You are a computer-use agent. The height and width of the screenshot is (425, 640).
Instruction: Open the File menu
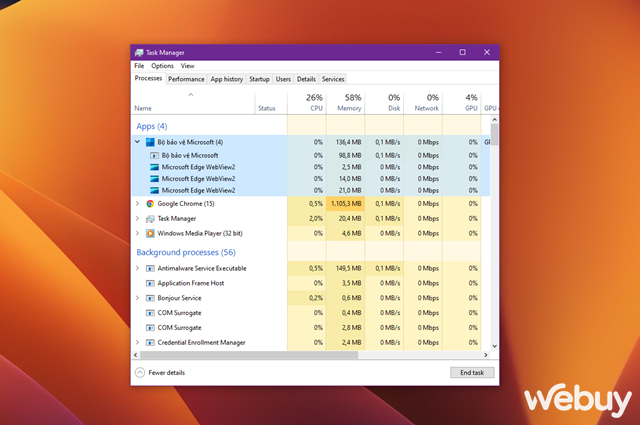coord(139,66)
